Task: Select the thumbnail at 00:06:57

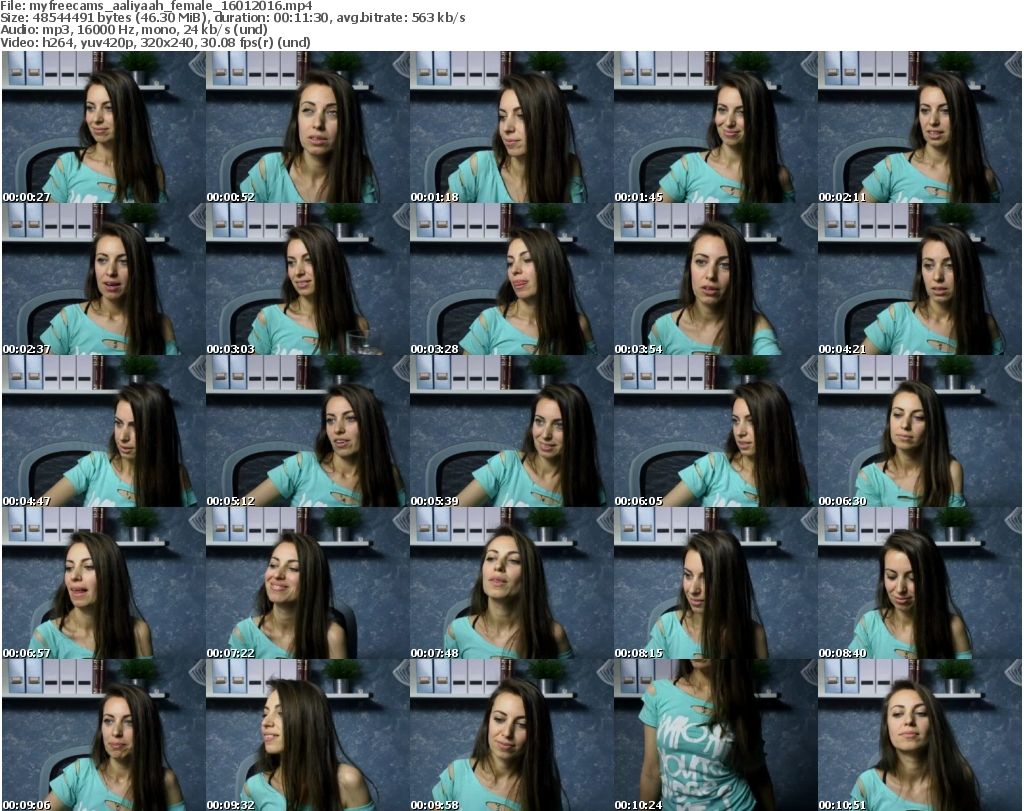Action: (x=103, y=584)
